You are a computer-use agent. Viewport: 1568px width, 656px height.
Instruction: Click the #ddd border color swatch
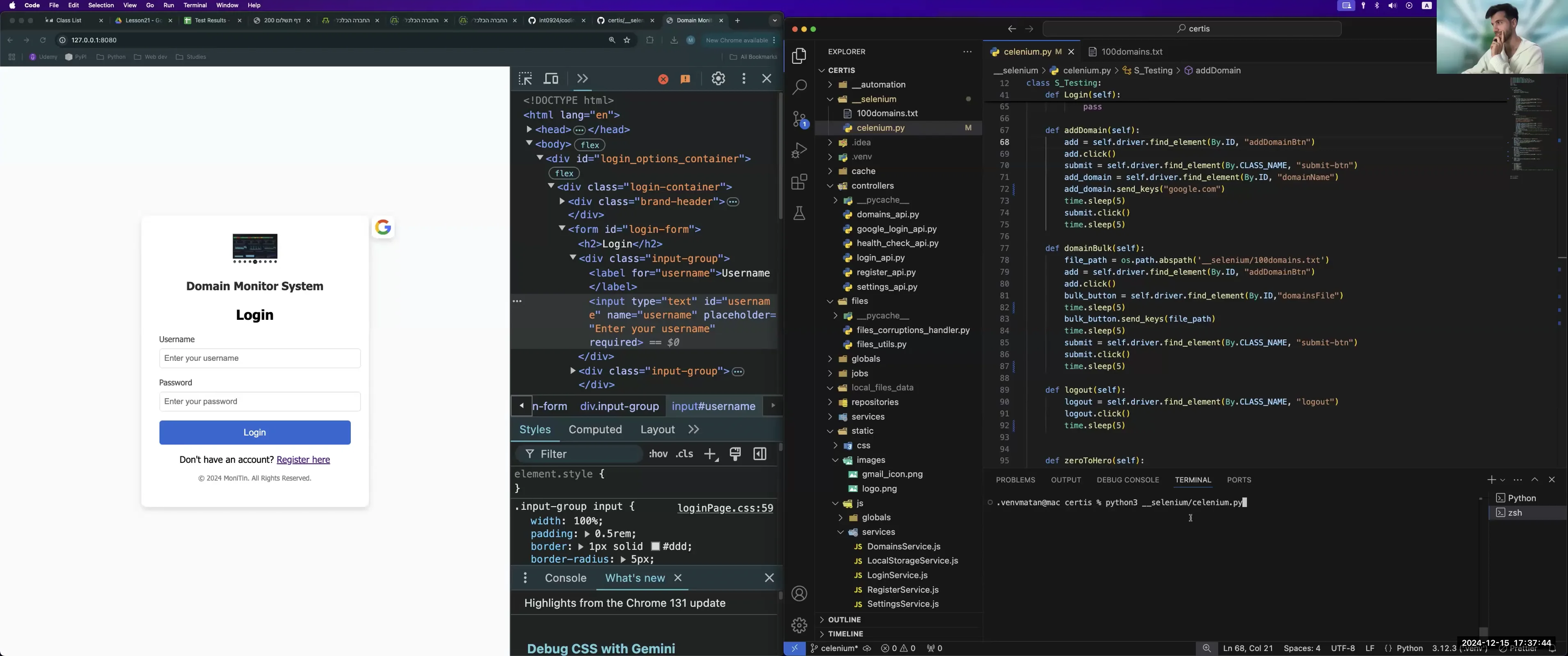[x=656, y=547]
